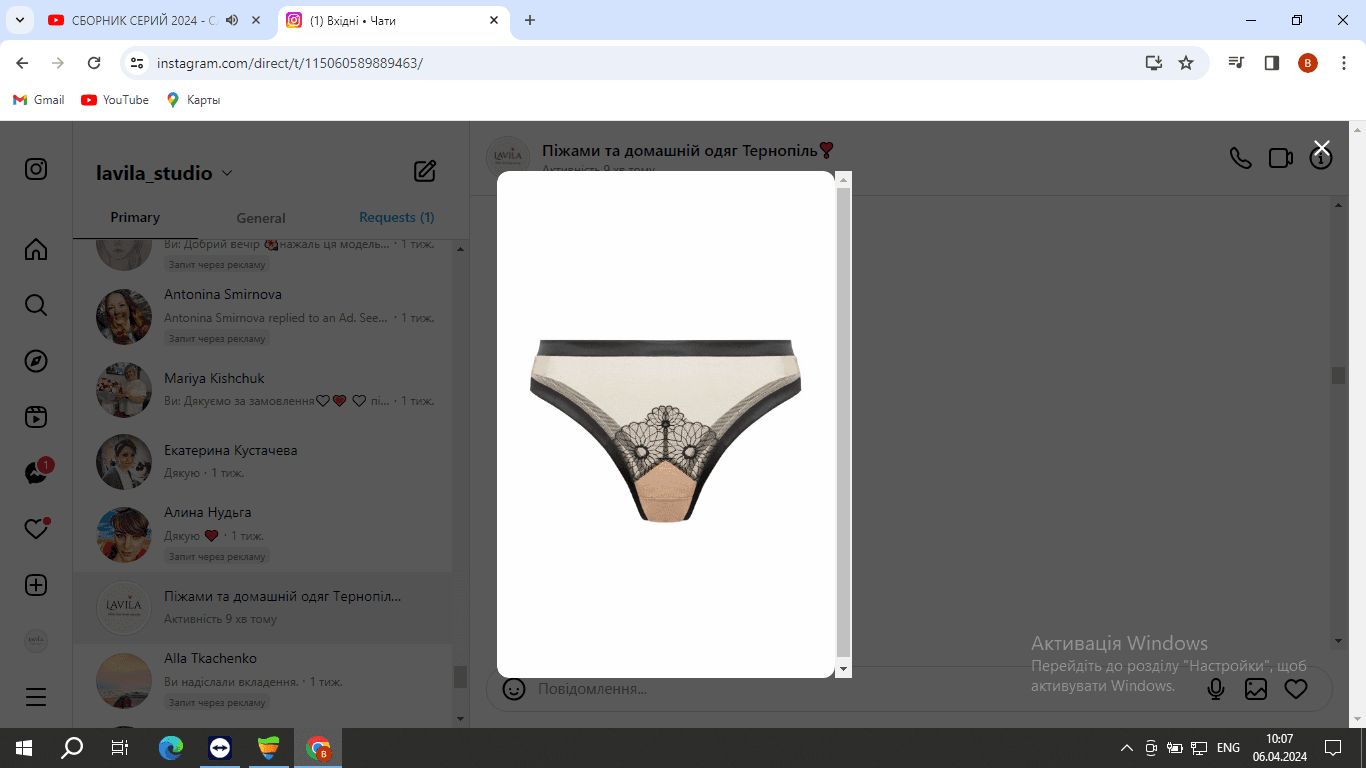Image resolution: width=1366 pixels, height=768 pixels.
Task: Attach a photo with image icon
Action: point(1256,689)
